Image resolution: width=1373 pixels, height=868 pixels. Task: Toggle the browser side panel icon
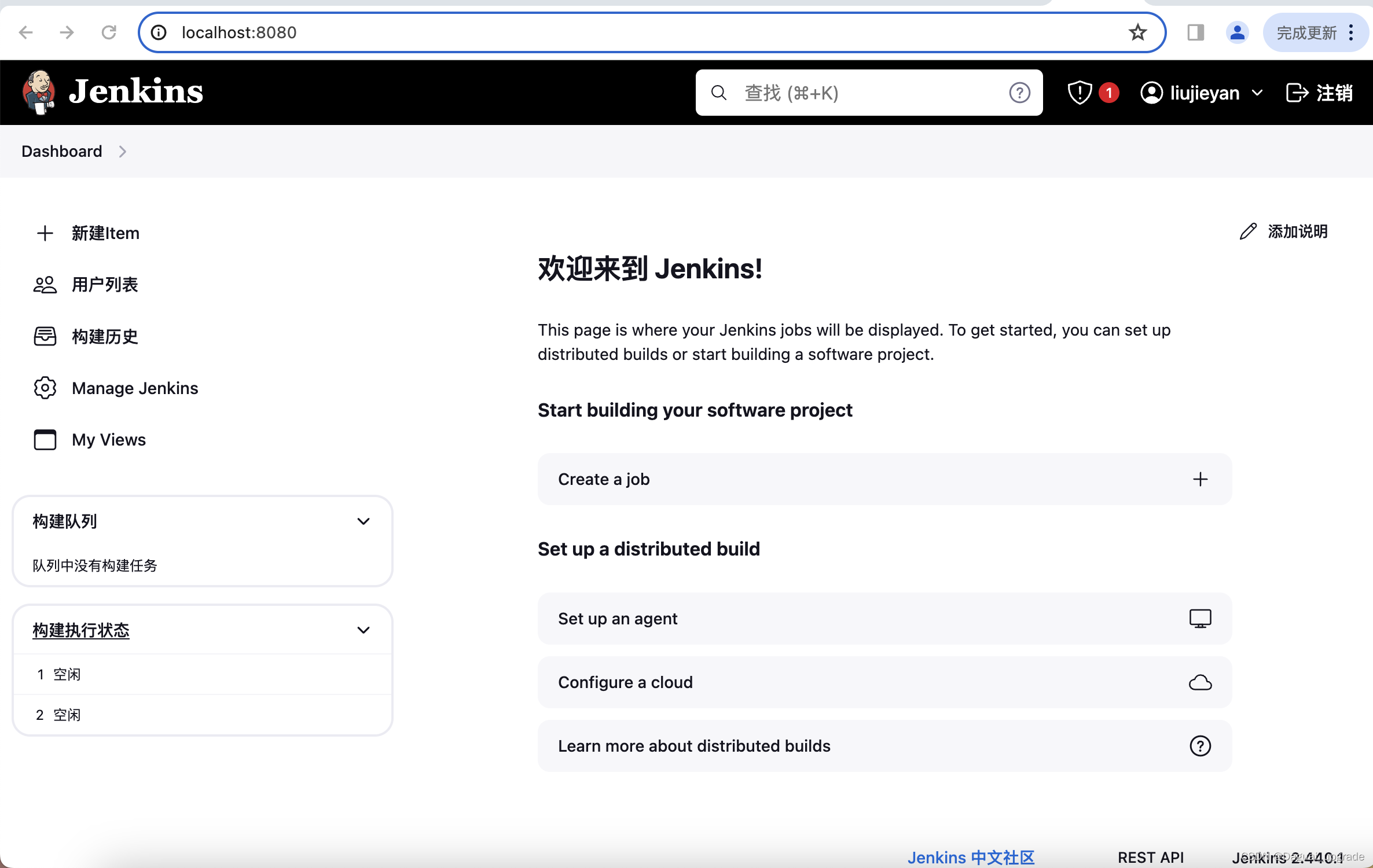pos(1195,32)
